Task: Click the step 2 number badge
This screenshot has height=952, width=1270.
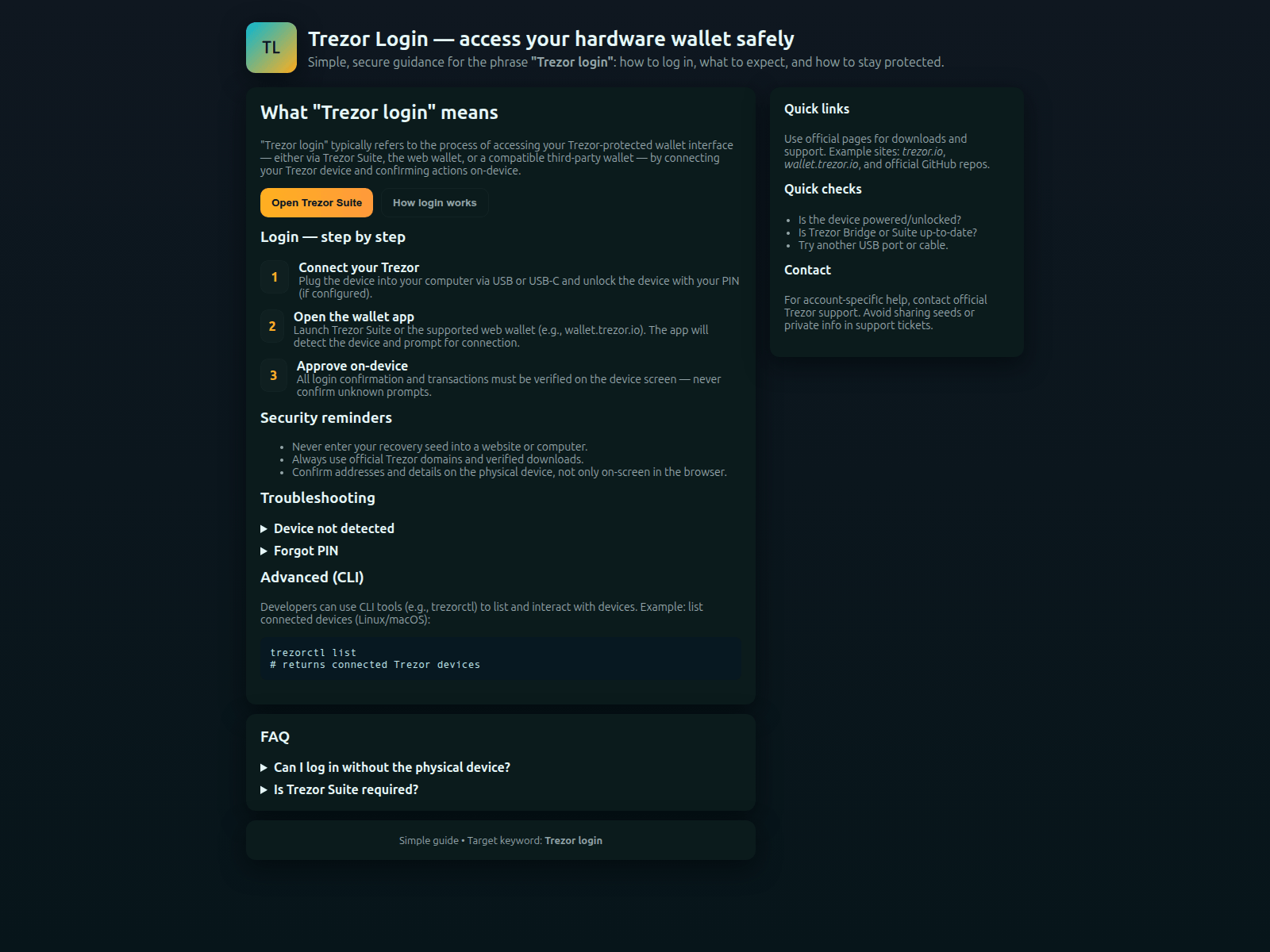Action: pyautogui.click(x=272, y=327)
